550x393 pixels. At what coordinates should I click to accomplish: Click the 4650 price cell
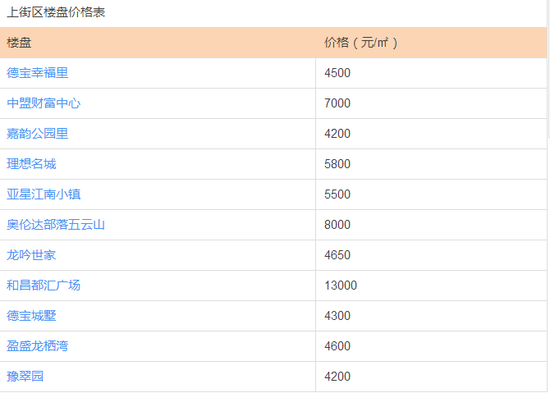pos(431,255)
